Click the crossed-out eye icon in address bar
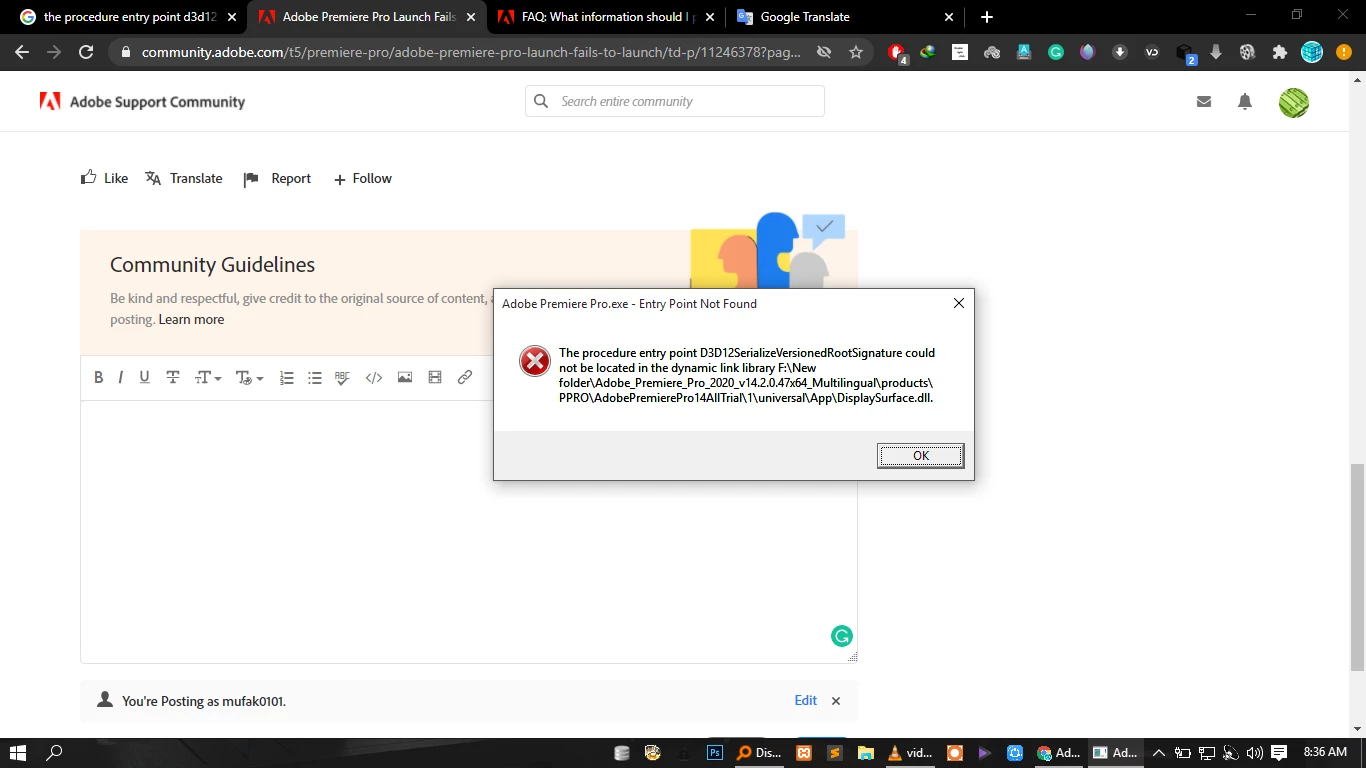This screenshot has width=1366, height=768. 824,52
